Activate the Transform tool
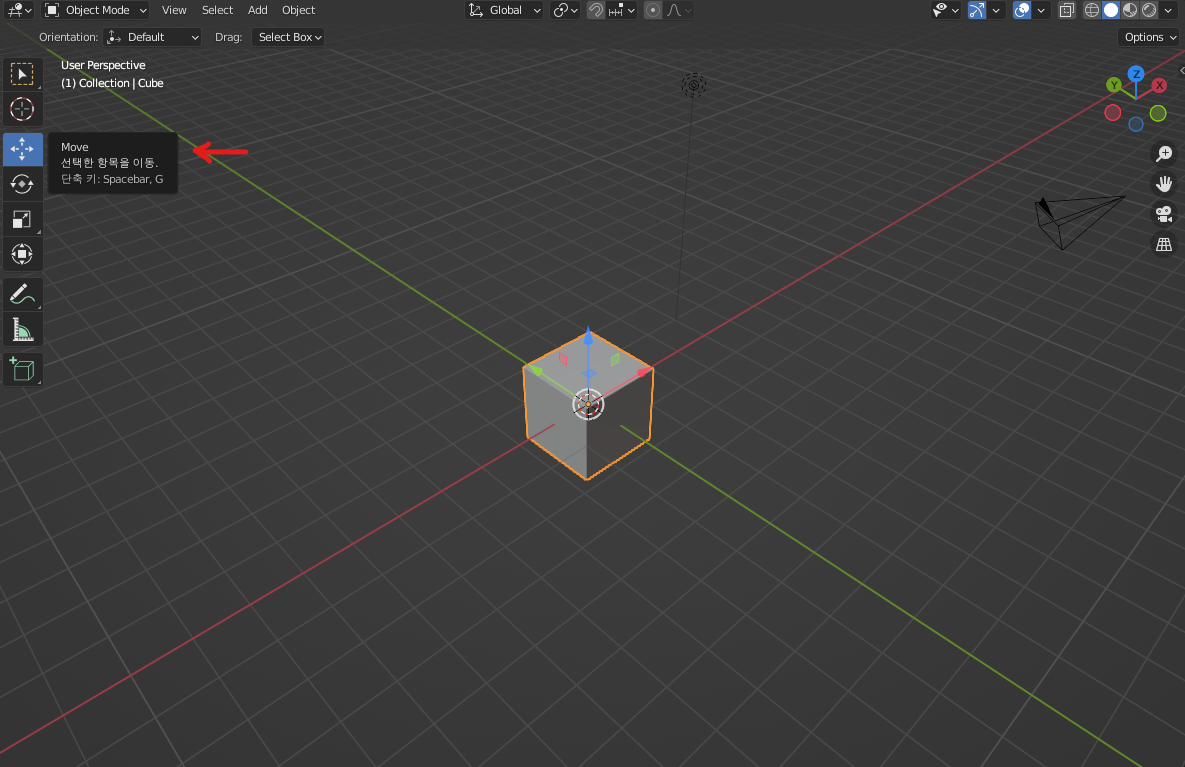Viewport: 1185px width, 767px height. pos(22,254)
